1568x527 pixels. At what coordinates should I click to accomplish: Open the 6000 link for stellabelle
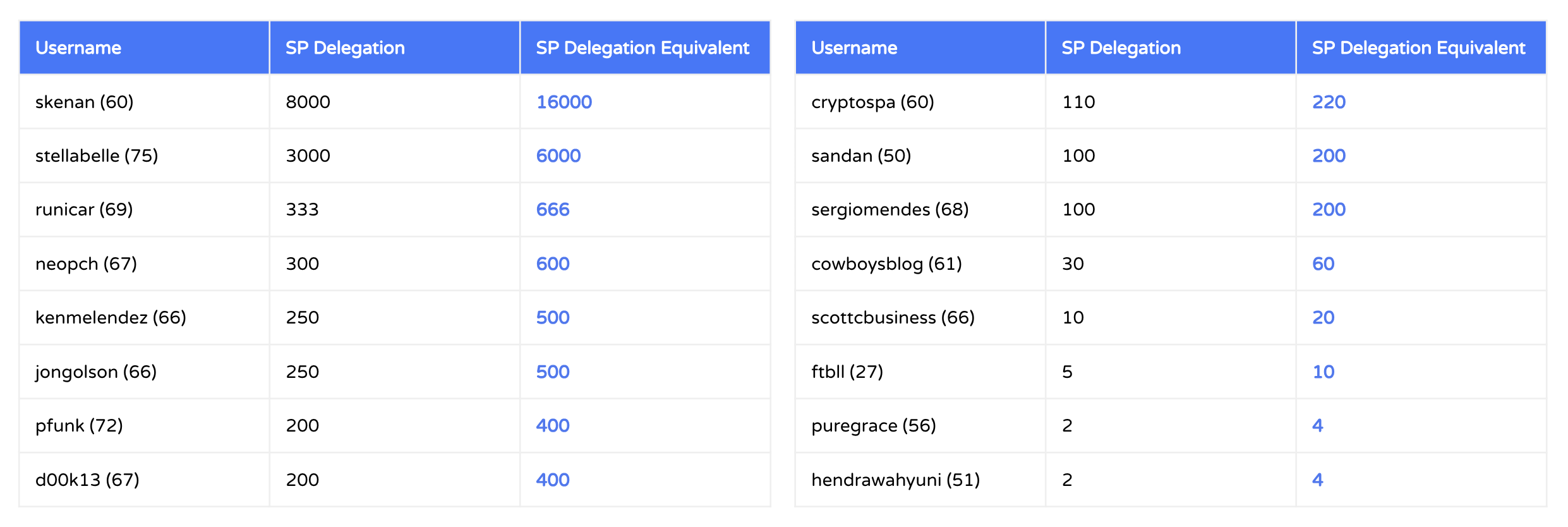558,155
